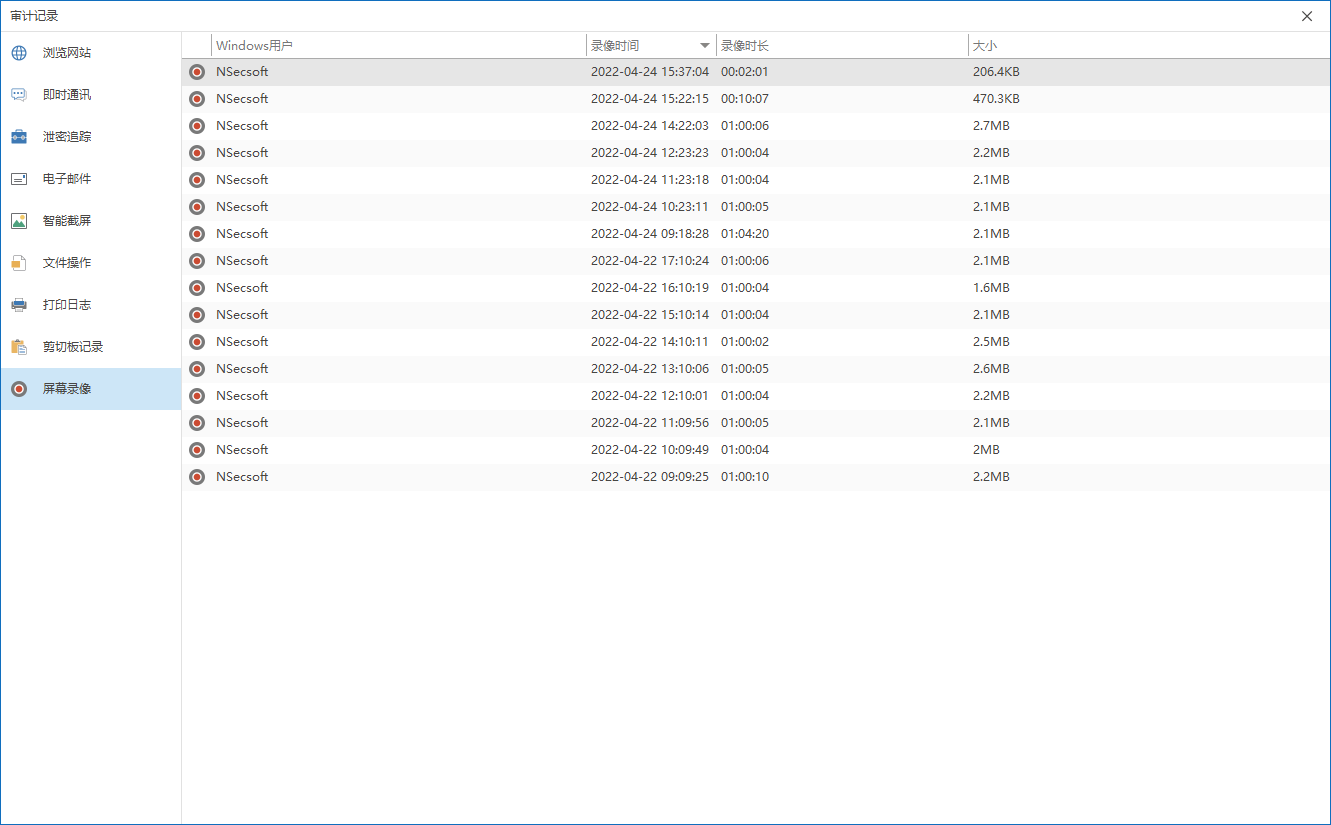Click record icon of 2022-04-24 15:22:15 row

tap(197, 99)
